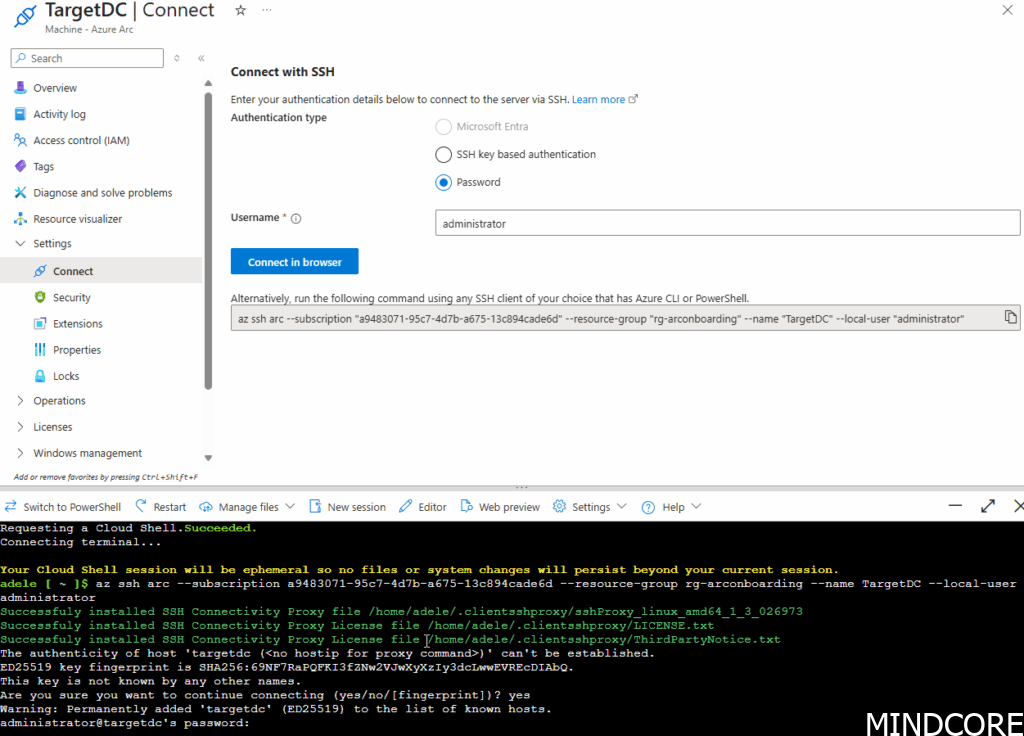The width and height of the screenshot is (1024, 736).
Task: Click the copy SSH command icon
Action: point(1010,318)
